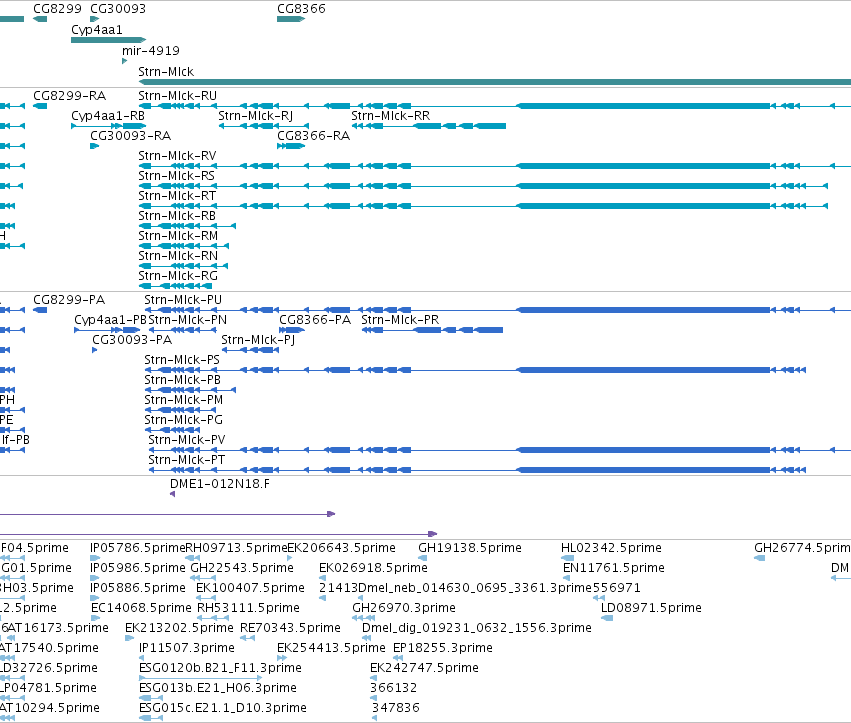Select the CG8366 gene glyph

(291, 19)
